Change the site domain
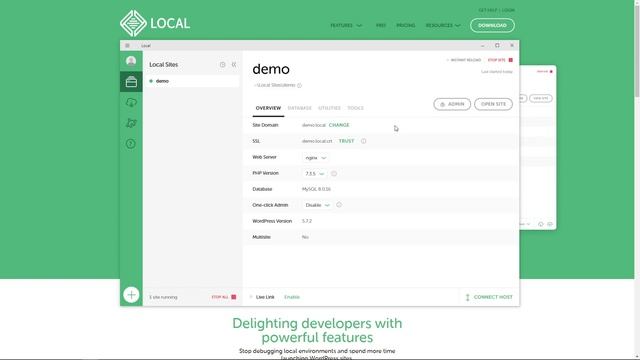The width and height of the screenshot is (640, 360). (x=339, y=125)
